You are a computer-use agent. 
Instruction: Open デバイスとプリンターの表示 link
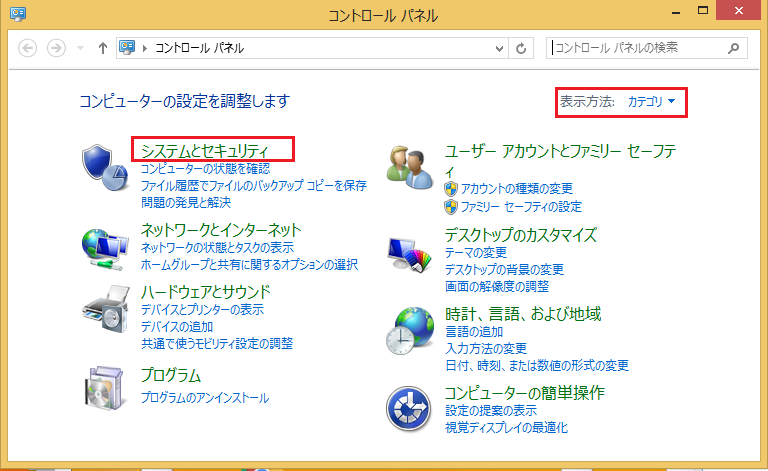point(202,309)
